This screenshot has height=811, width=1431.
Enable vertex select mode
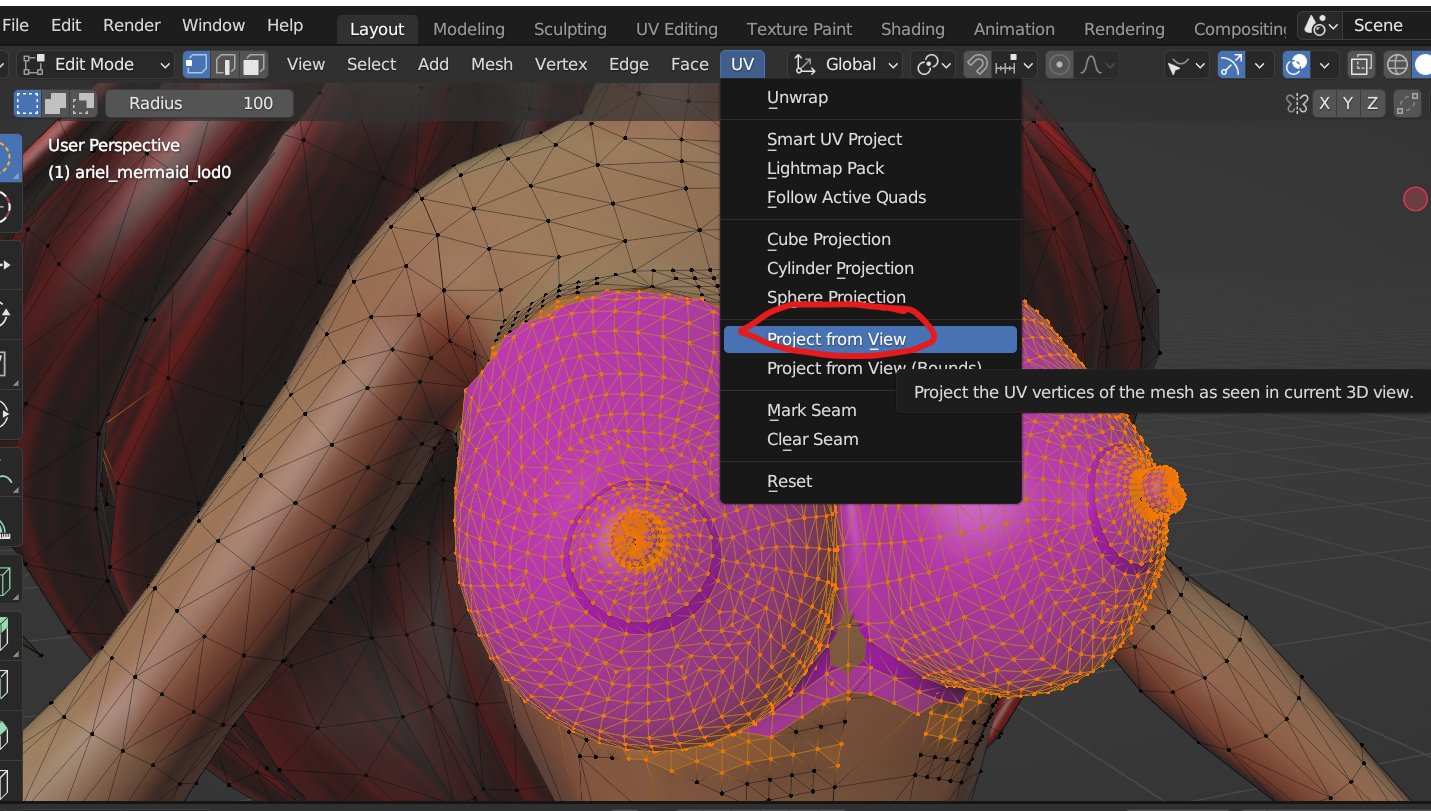tap(197, 65)
